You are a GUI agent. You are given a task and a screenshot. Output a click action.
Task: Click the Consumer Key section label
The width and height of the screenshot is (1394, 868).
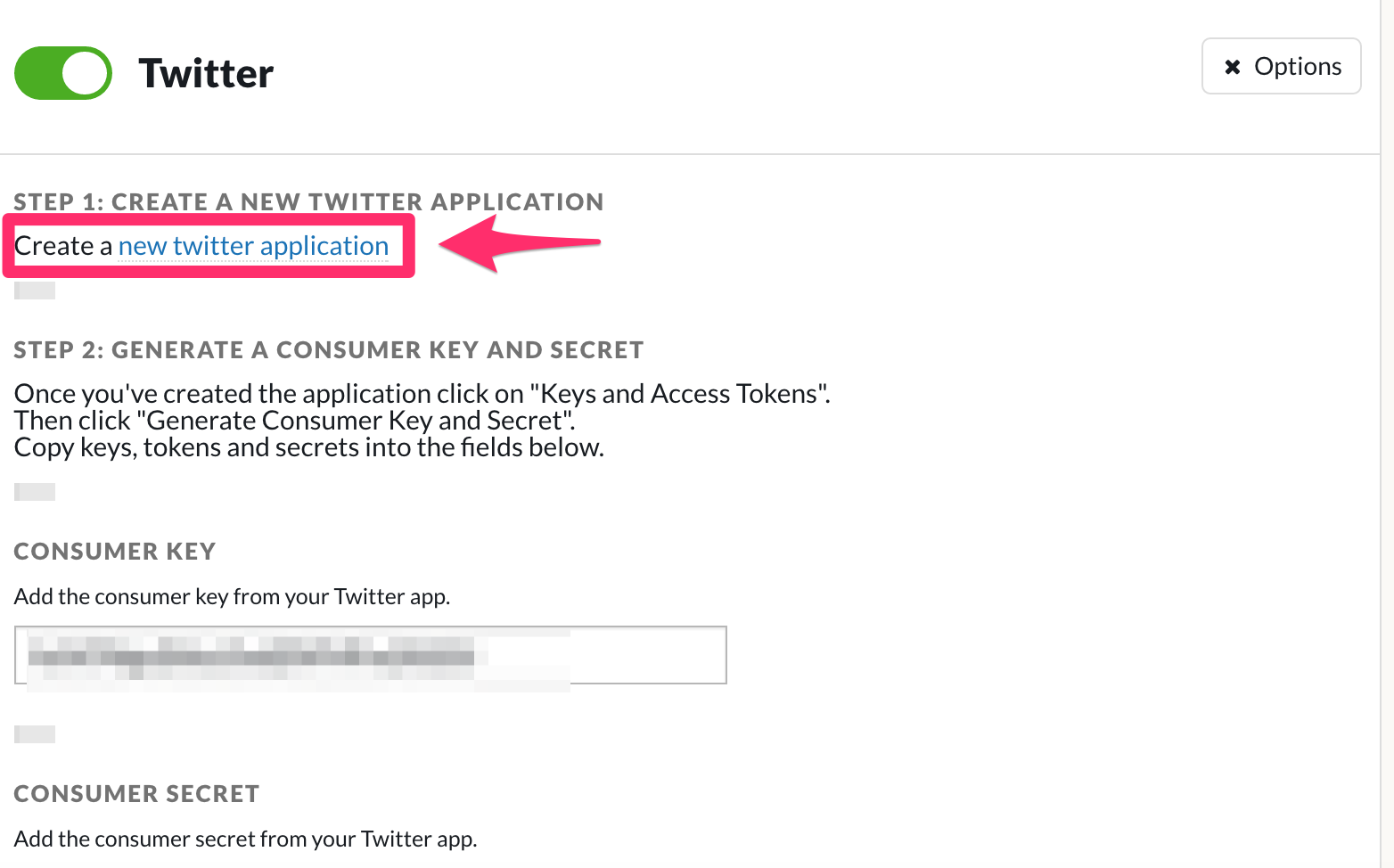click(115, 552)
